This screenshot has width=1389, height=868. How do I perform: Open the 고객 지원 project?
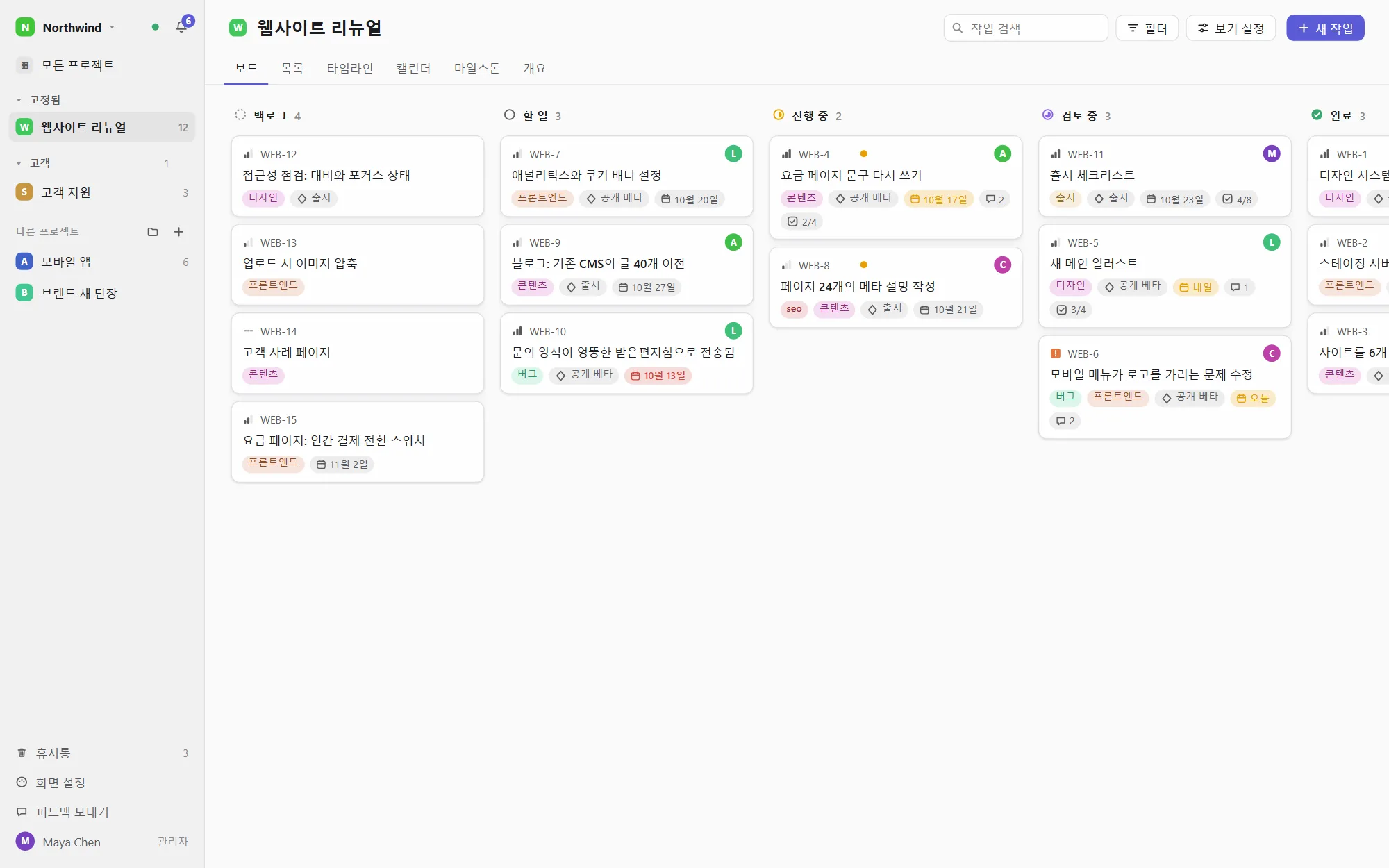102,192
